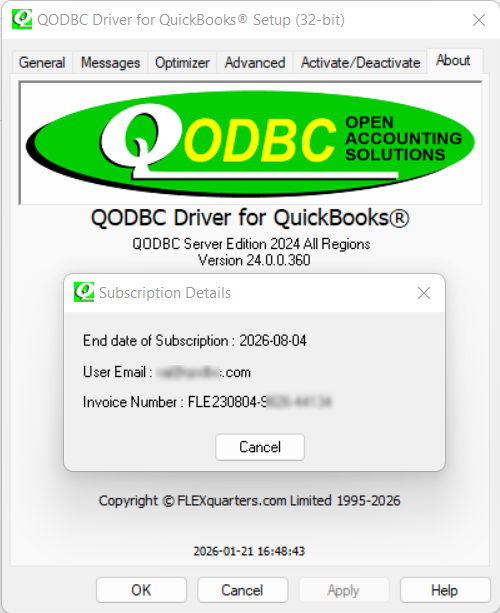Click the FLEXquarters.com copyright text
This screenshot has width=500, height=613.
pyautogui.click(x=249, y=500)
